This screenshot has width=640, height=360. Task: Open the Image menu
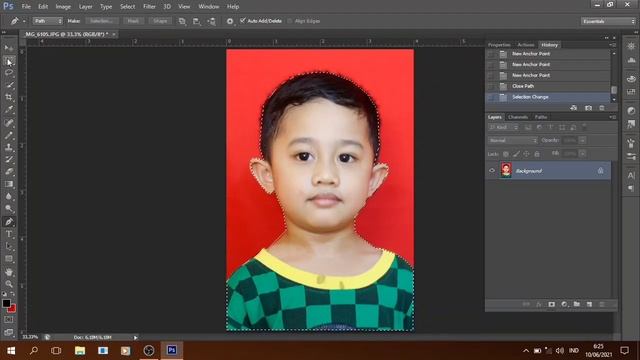[63, 7]
